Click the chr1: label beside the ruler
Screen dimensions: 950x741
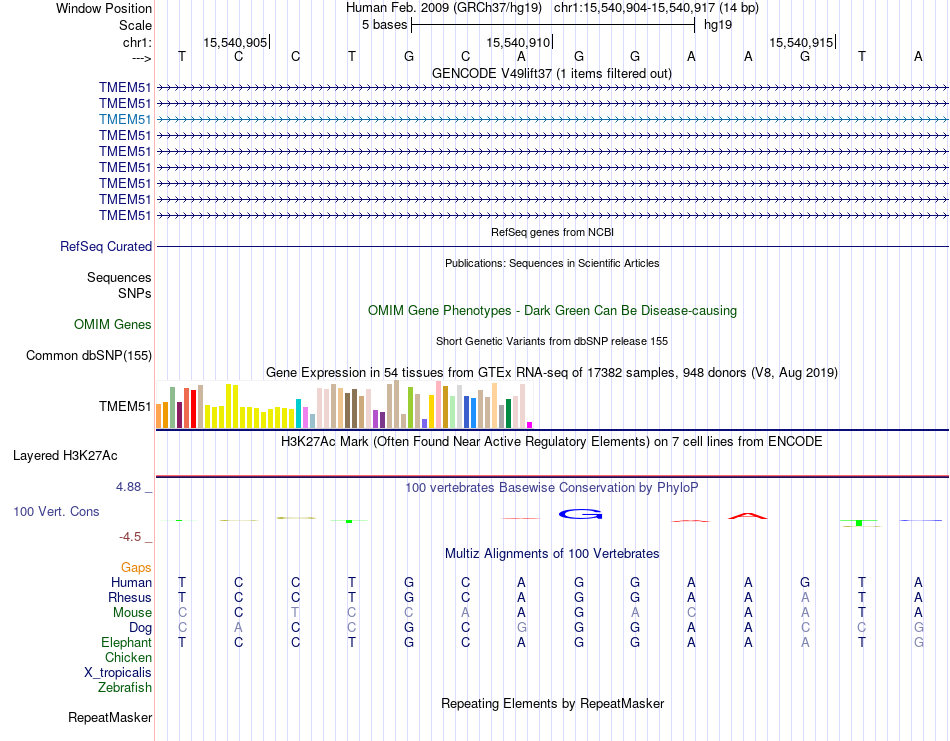(x=137, y=42)
